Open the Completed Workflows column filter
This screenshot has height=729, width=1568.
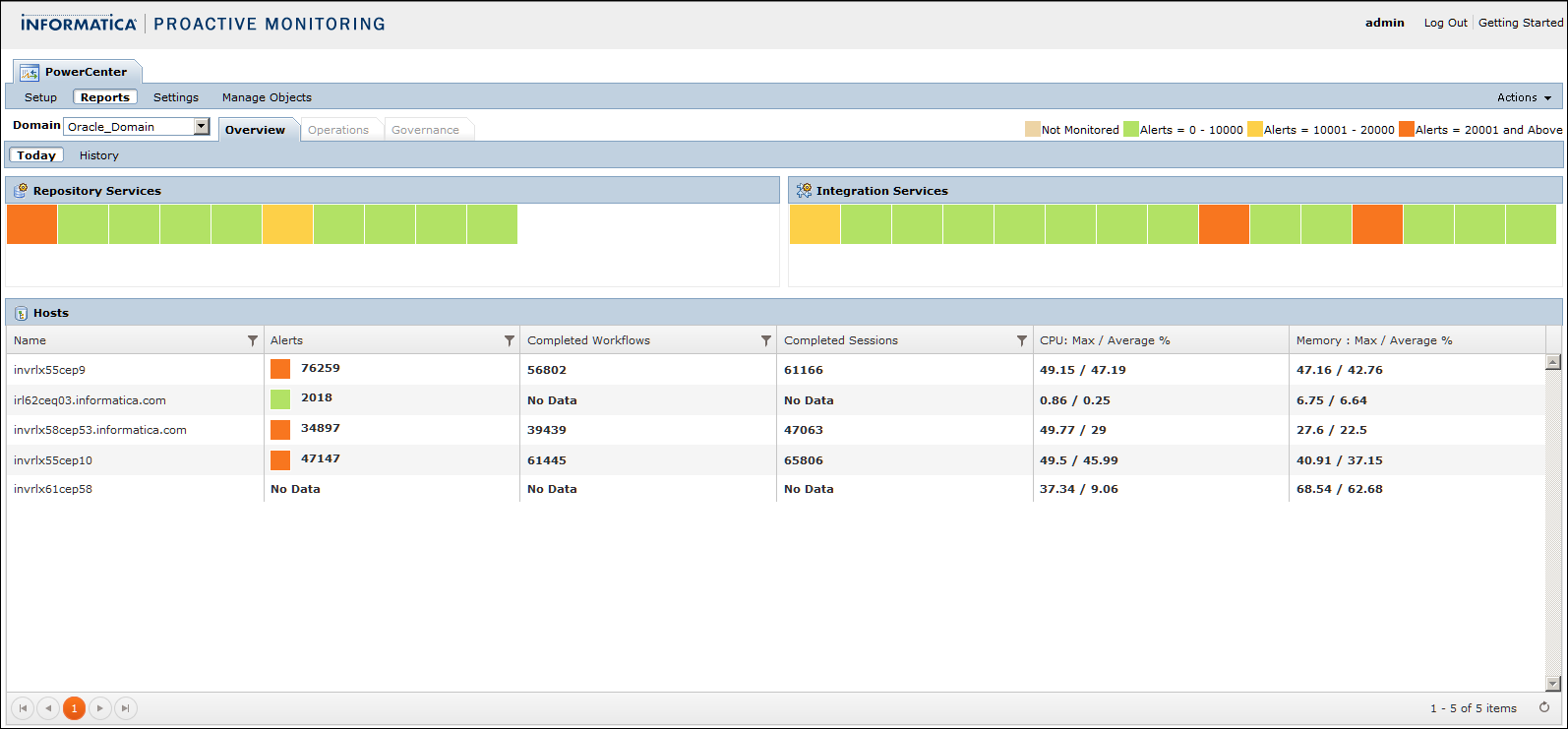(x=766, y=340)
